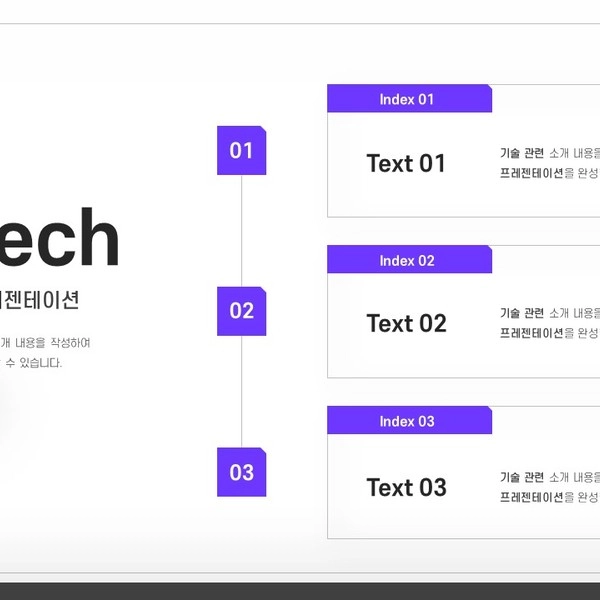Click the Index 02 purple label

point(408,260)
